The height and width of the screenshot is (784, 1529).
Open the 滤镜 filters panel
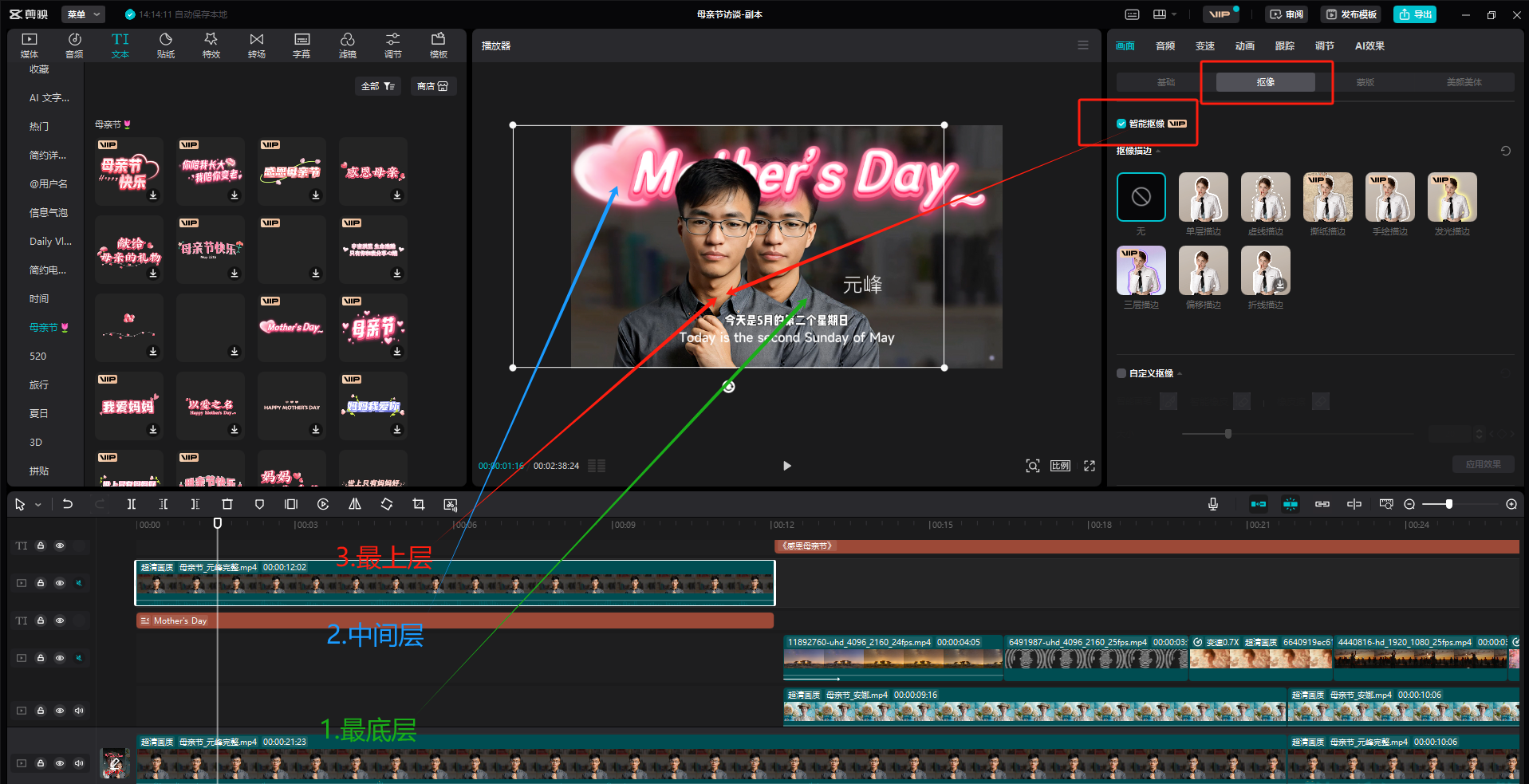pyautogui.click(x=348, y=45)
